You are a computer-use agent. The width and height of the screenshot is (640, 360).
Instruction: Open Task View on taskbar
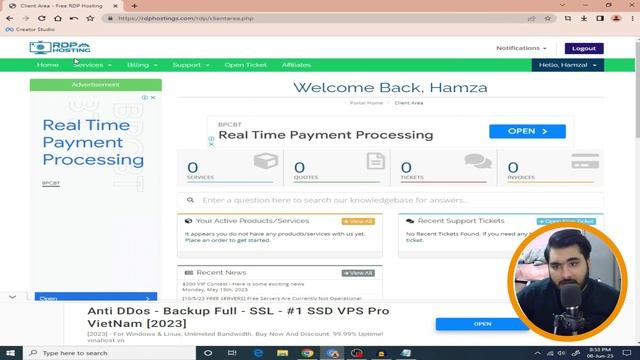pos(232,353)
